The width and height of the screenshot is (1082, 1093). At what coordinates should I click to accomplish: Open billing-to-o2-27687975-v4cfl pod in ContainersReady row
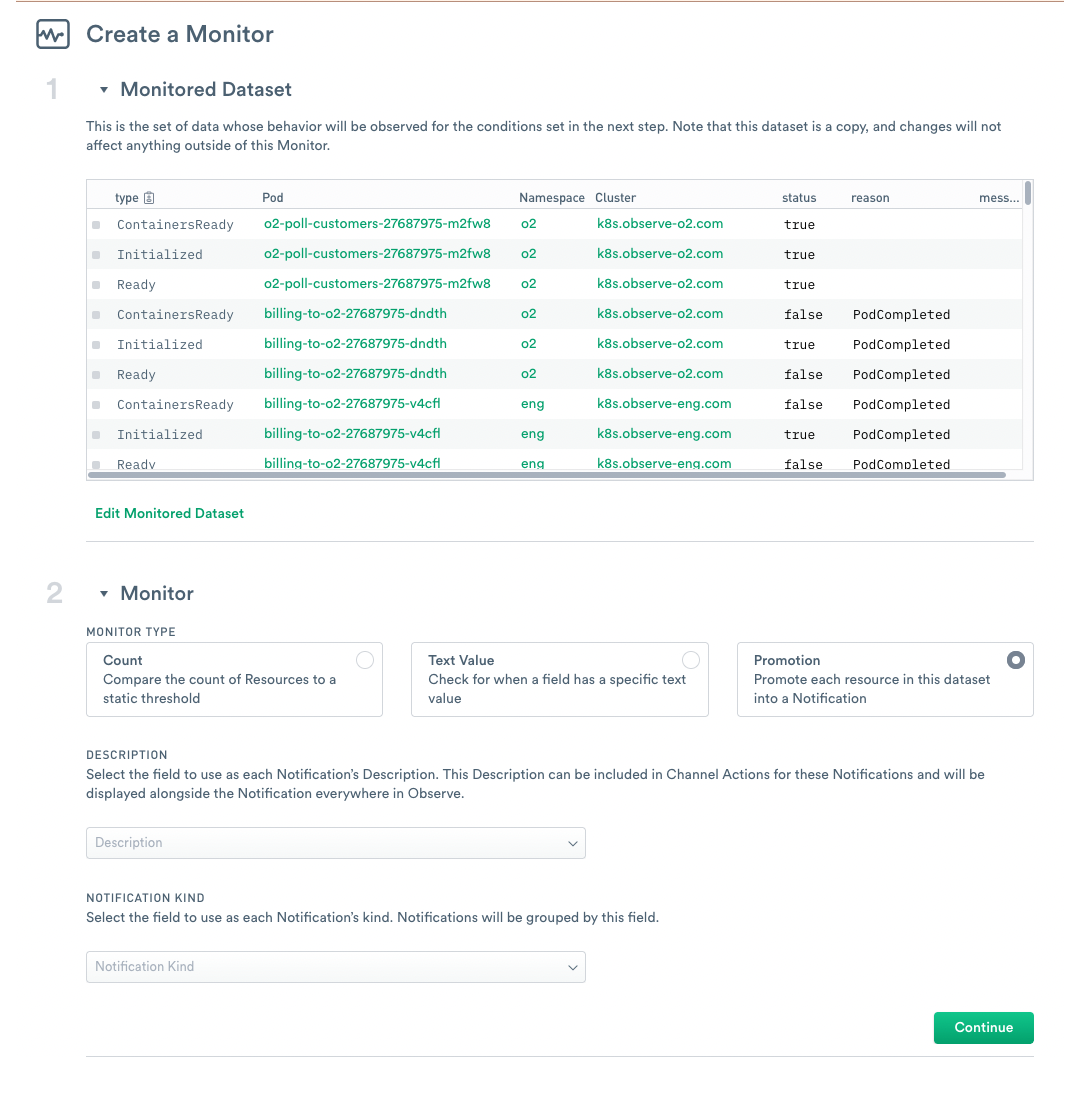coord(352,404)
